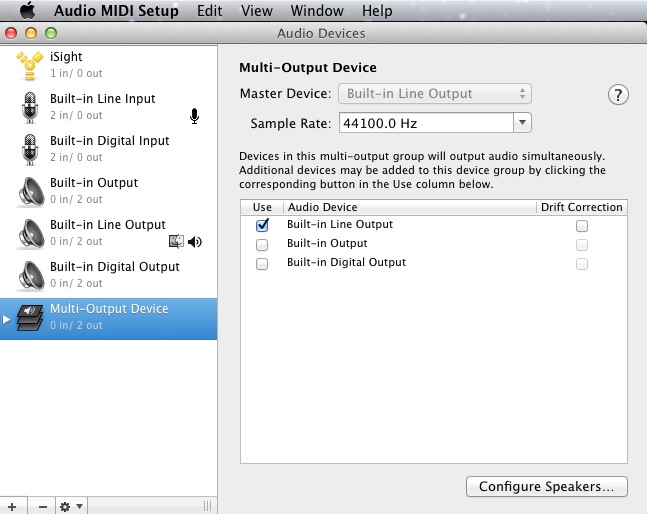Screen dimensions: 647x514
Task: Click the Built-in Line Output speaker icon
Action: click(31, 234)
